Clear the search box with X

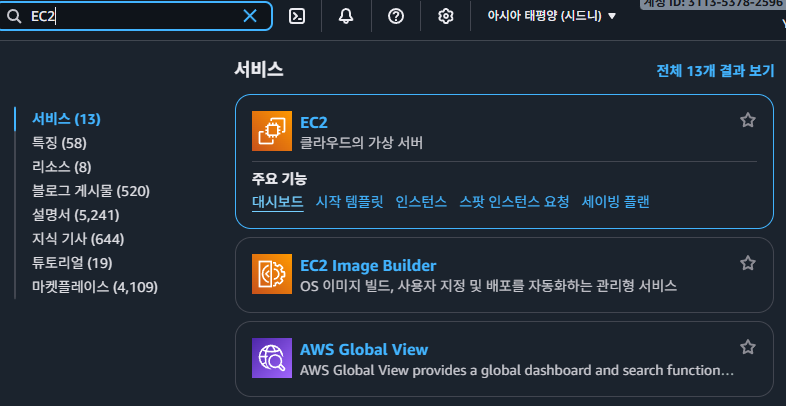point(250,16)
